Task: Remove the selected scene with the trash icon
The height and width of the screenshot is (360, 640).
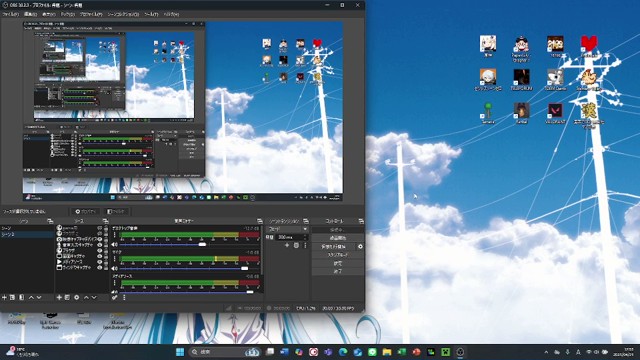Action: point(12,298)
